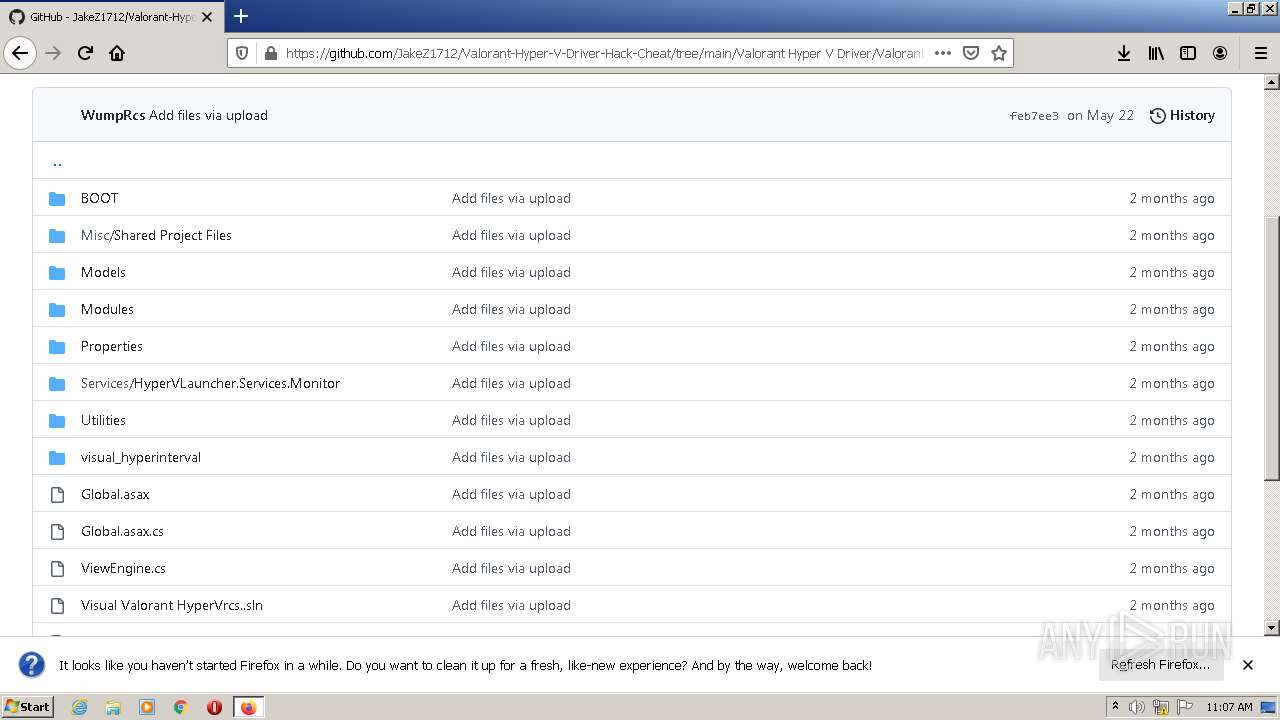Toggle the sidebar view icon

click(x=1188, y=53)
